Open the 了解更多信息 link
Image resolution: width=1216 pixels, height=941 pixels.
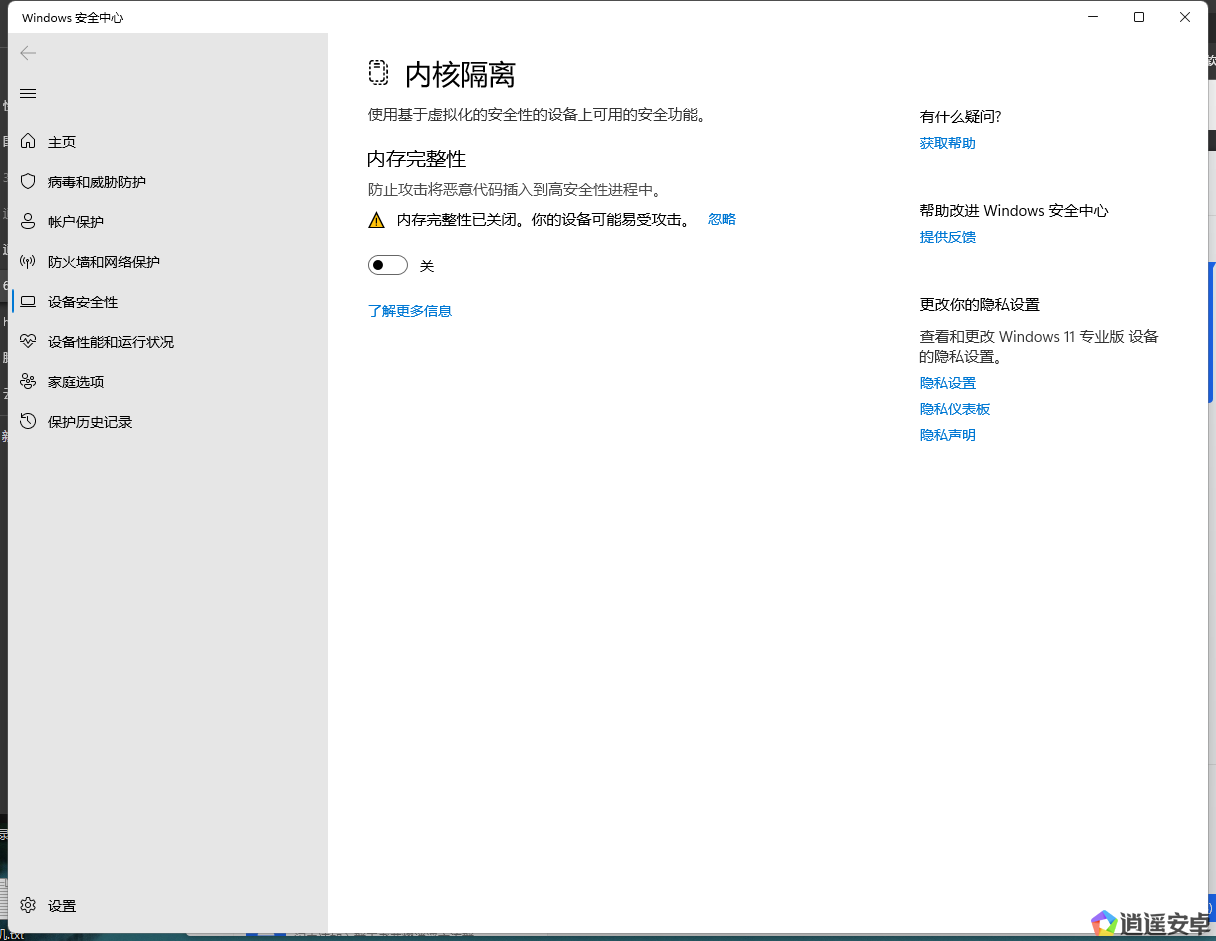click(410, 311)
